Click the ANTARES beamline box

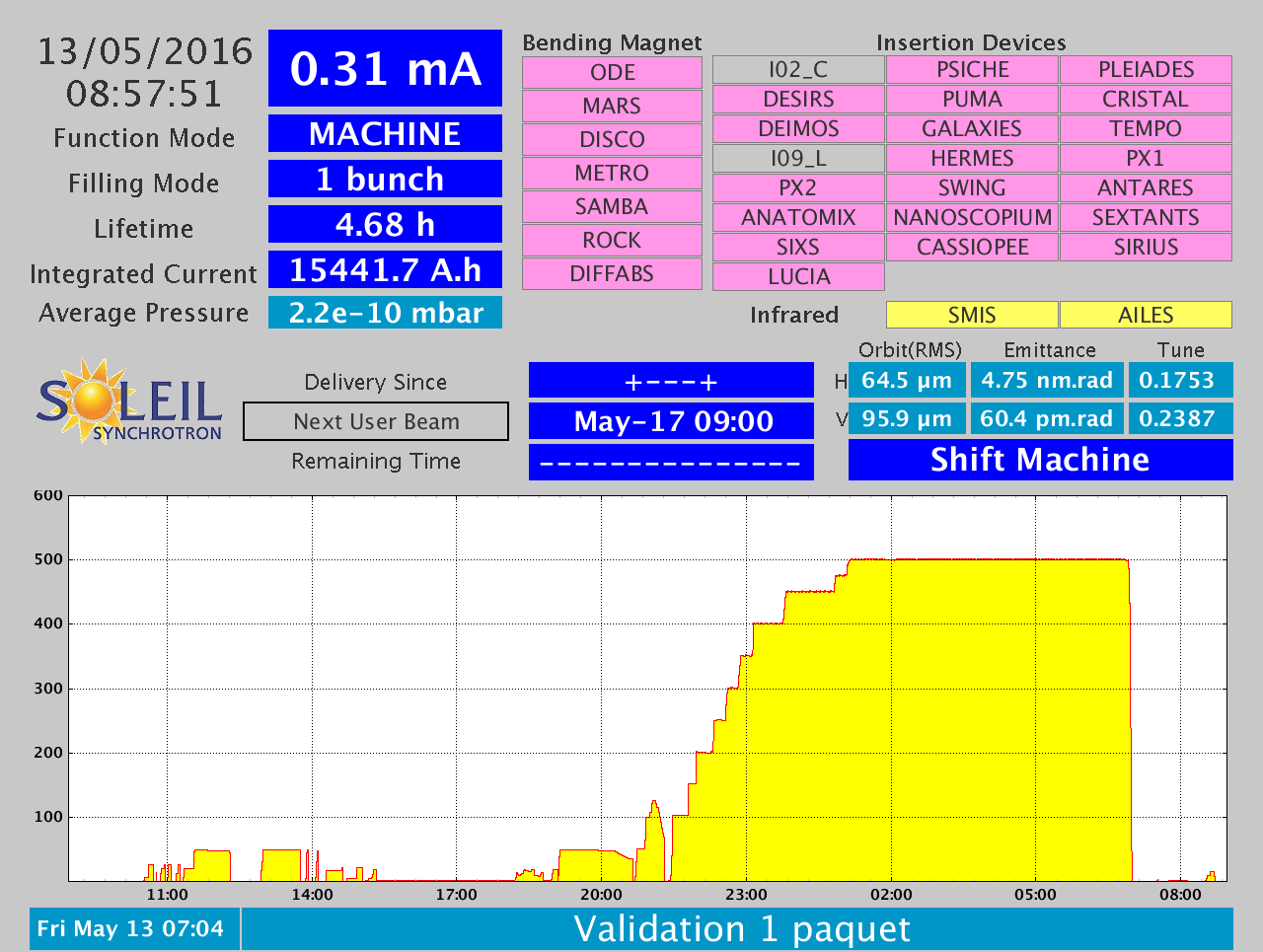tap(1146, 187)
